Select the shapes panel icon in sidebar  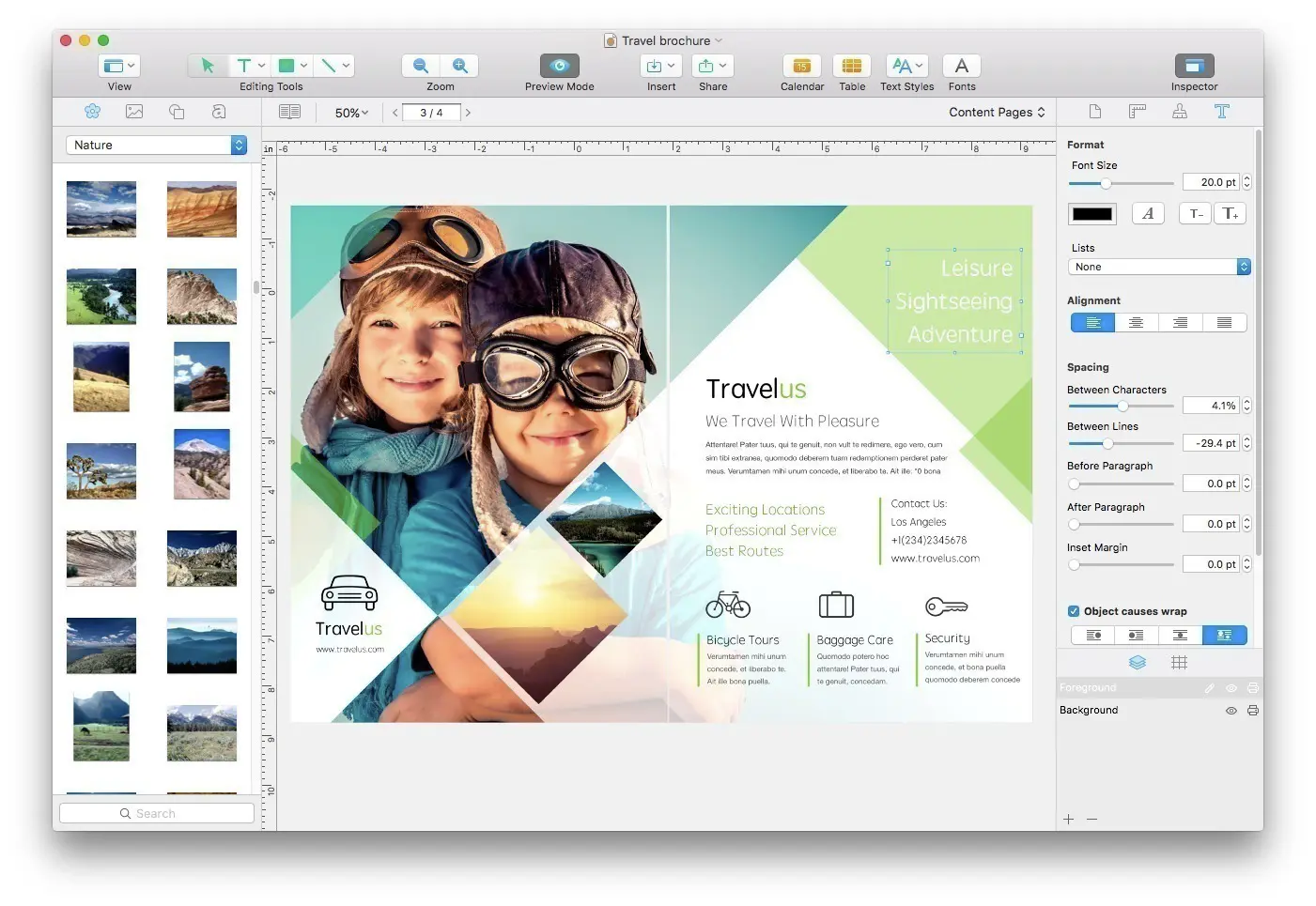pyautogui.click(x=177, y=111)
